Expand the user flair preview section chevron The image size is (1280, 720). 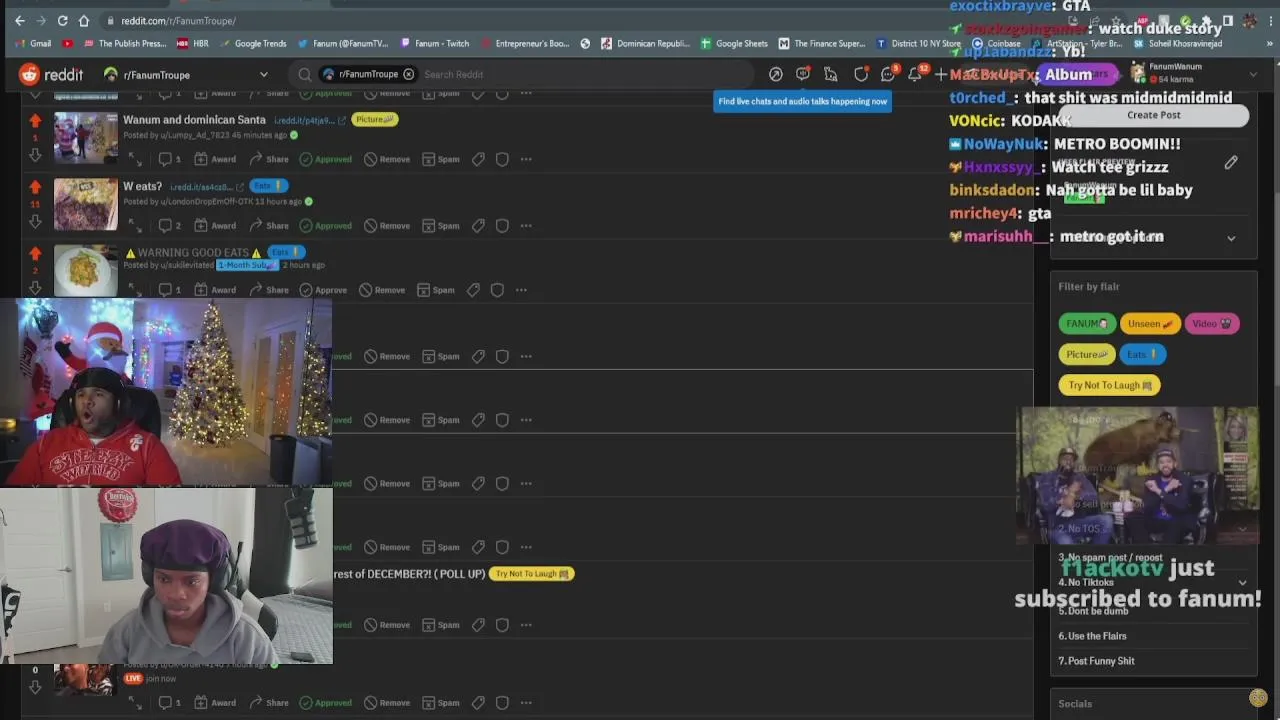[x=1231, y=238]
